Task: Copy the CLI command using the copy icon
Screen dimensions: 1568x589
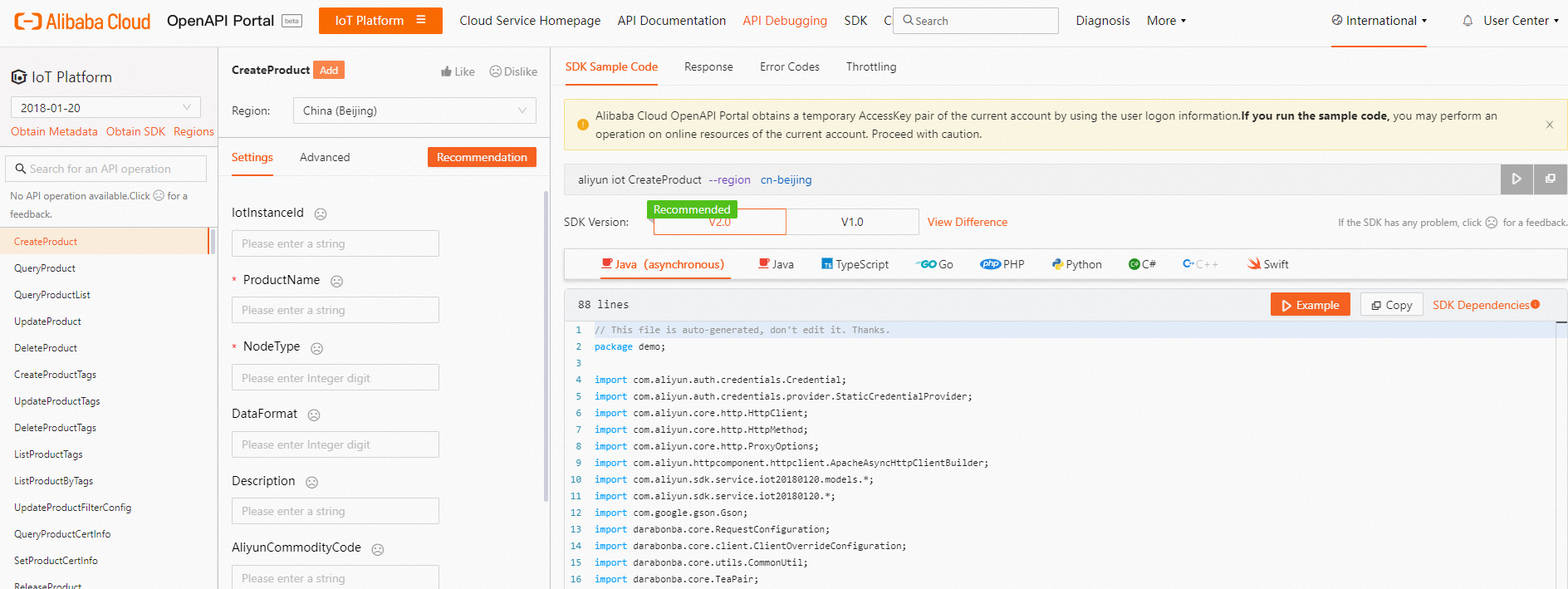Action: coord(1551,179)
